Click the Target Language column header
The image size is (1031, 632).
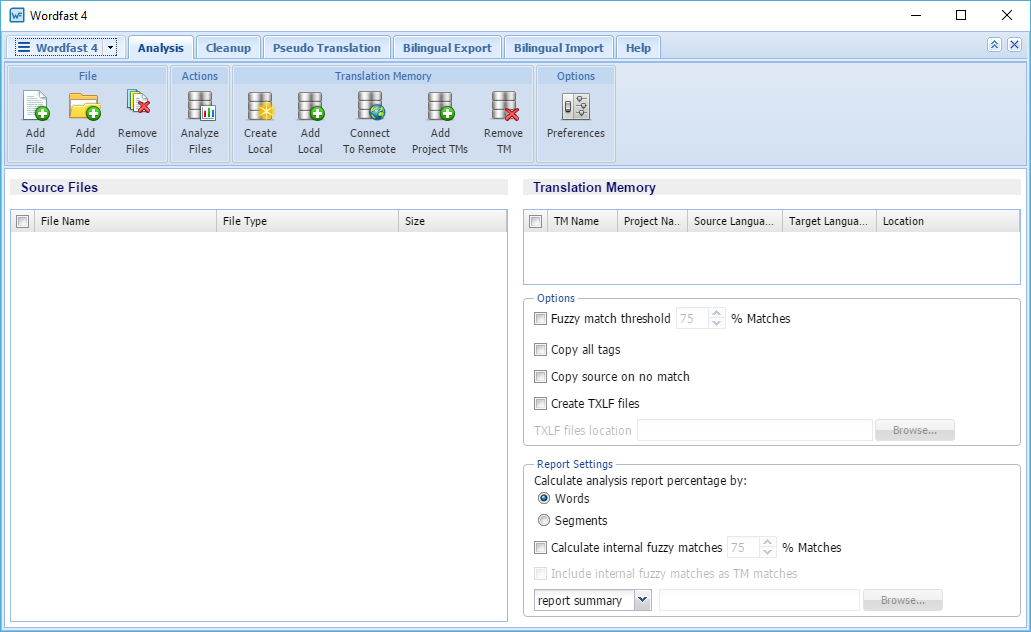pyautogui.click(x=829, y=222)
